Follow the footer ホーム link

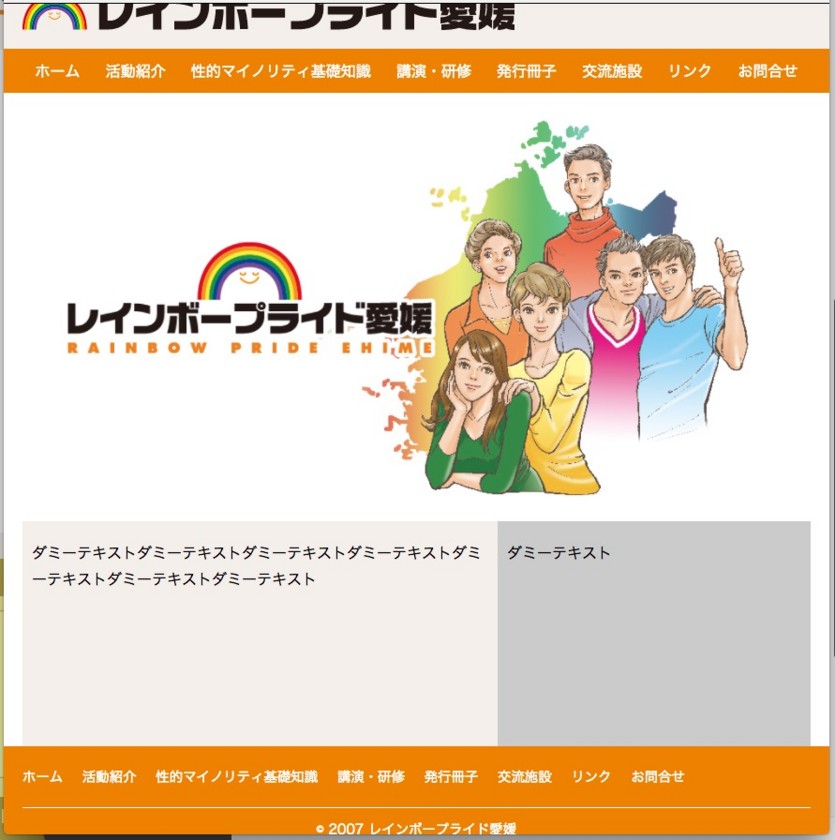pos(42,776)
